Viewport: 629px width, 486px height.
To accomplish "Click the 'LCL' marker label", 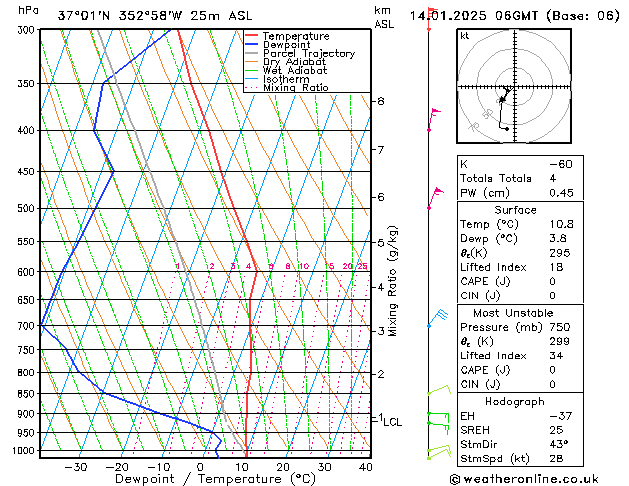I will pos(393,422).
